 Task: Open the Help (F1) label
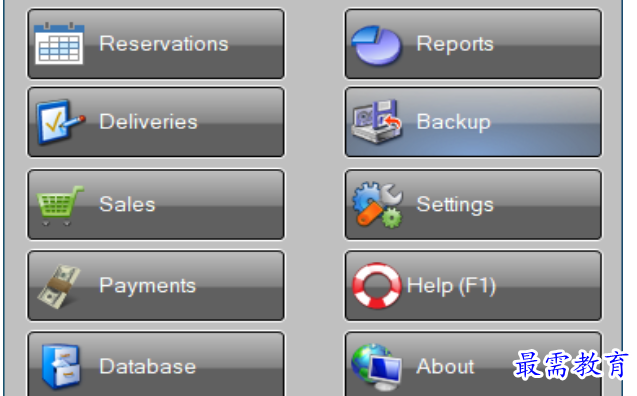click(x=451, y=286)
